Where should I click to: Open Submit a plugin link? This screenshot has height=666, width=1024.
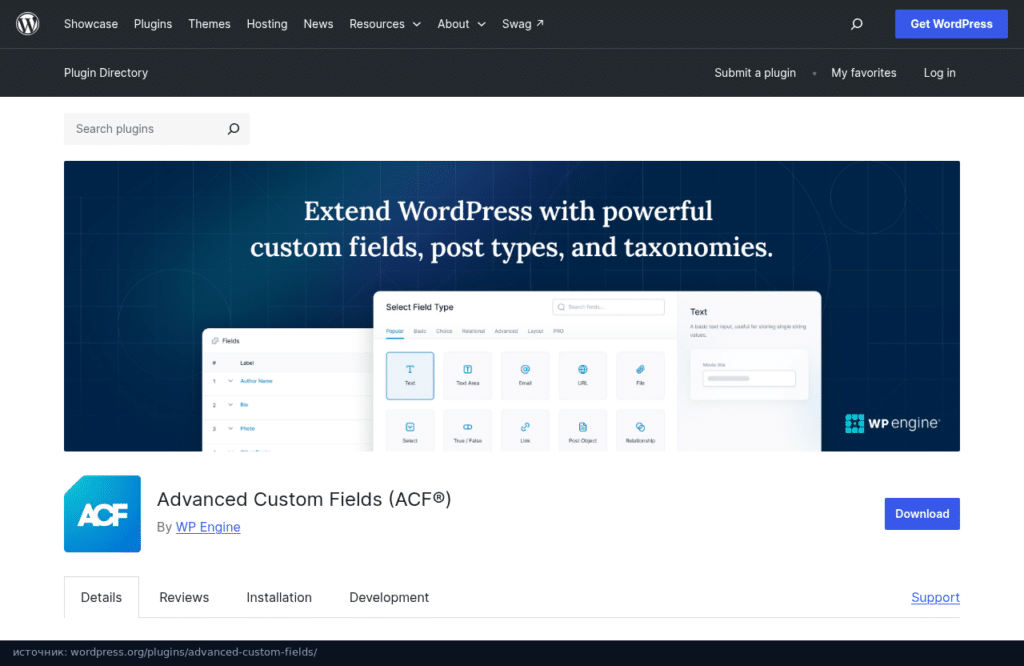(x=755, y=72)
